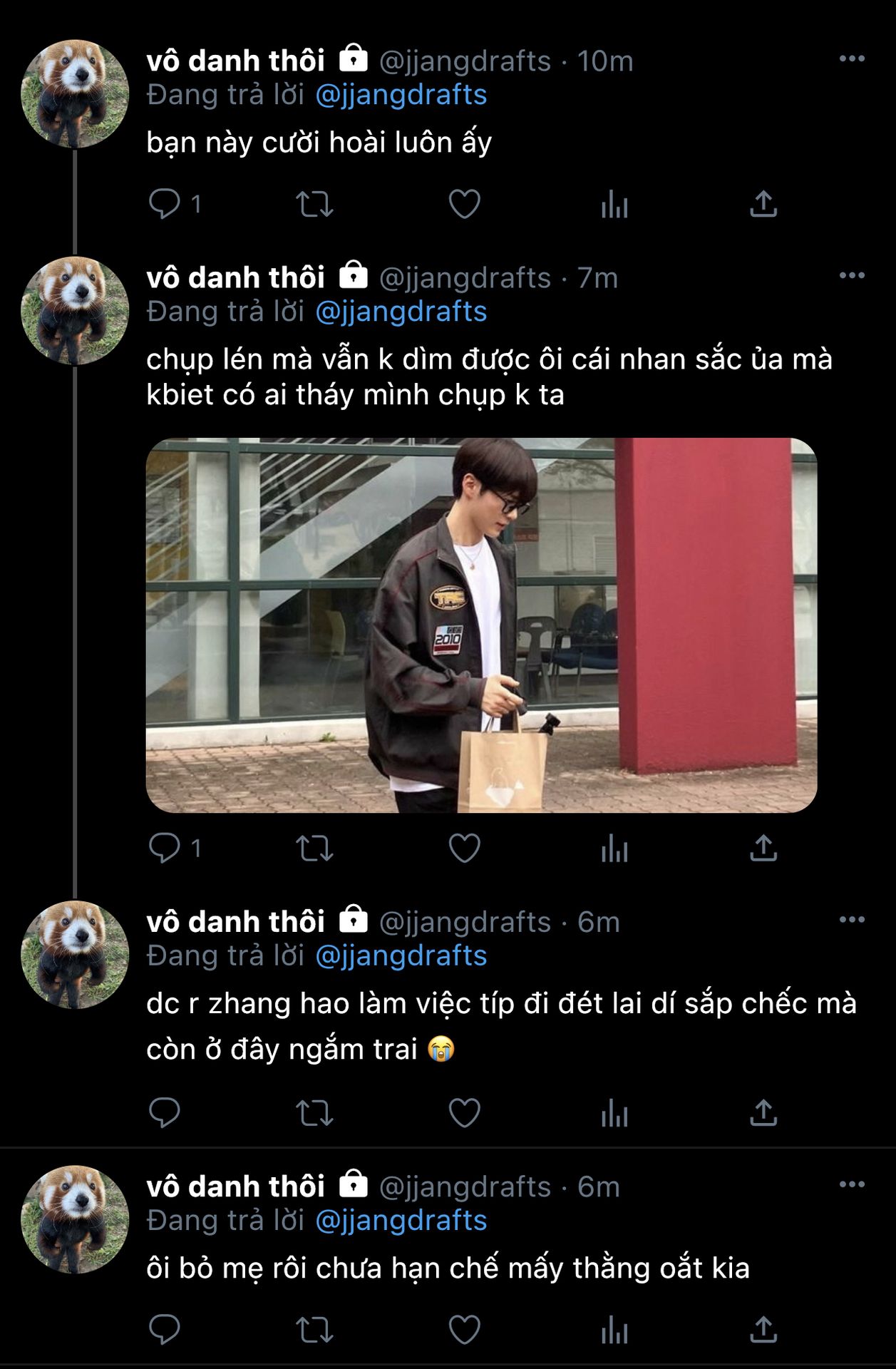
Task: Open more options on the "zhang hao" tweet
Action: (x=852, y=920)
